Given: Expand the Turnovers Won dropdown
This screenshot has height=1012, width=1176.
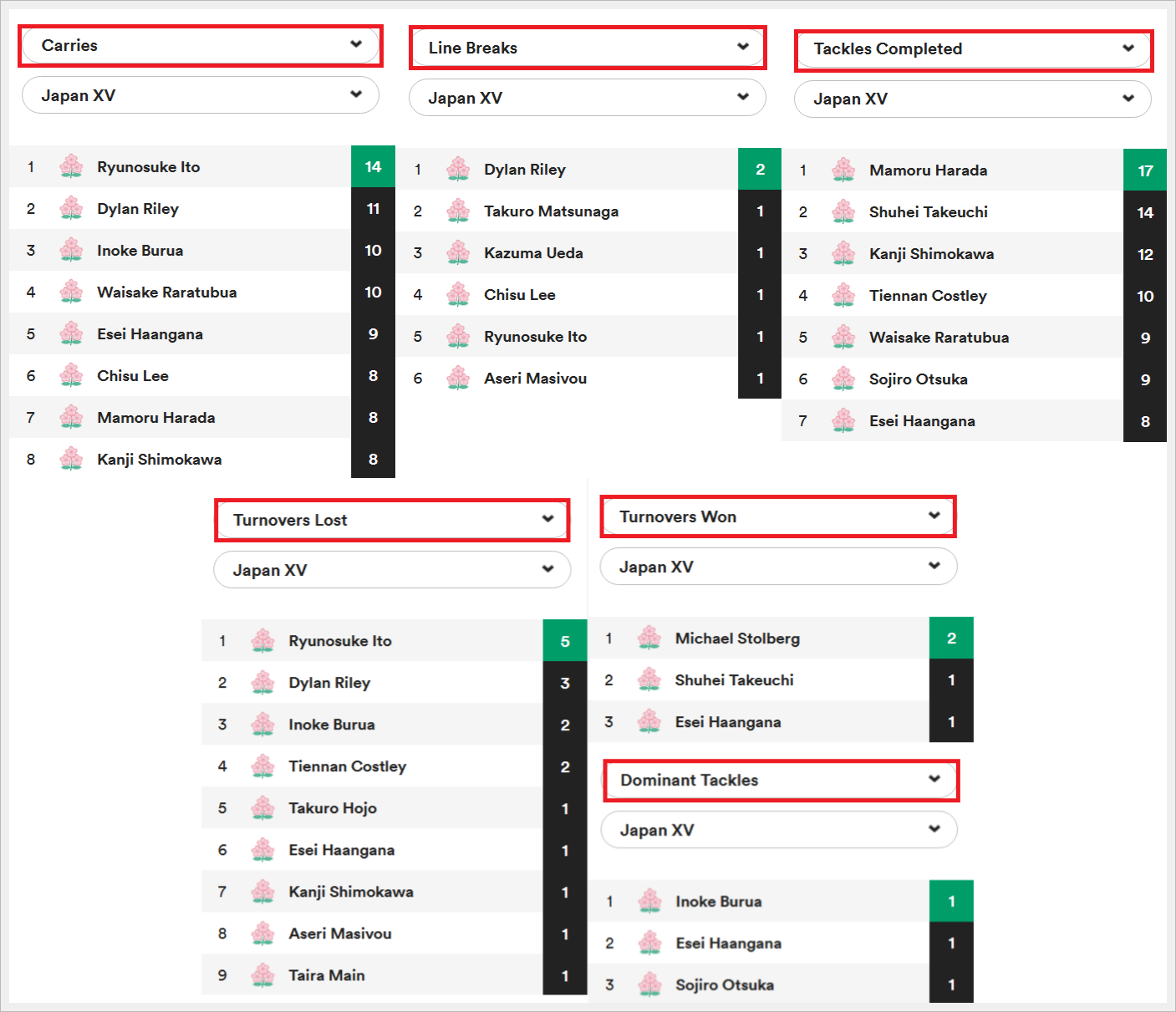Looking at the screenshot, I should coord(778,516).
